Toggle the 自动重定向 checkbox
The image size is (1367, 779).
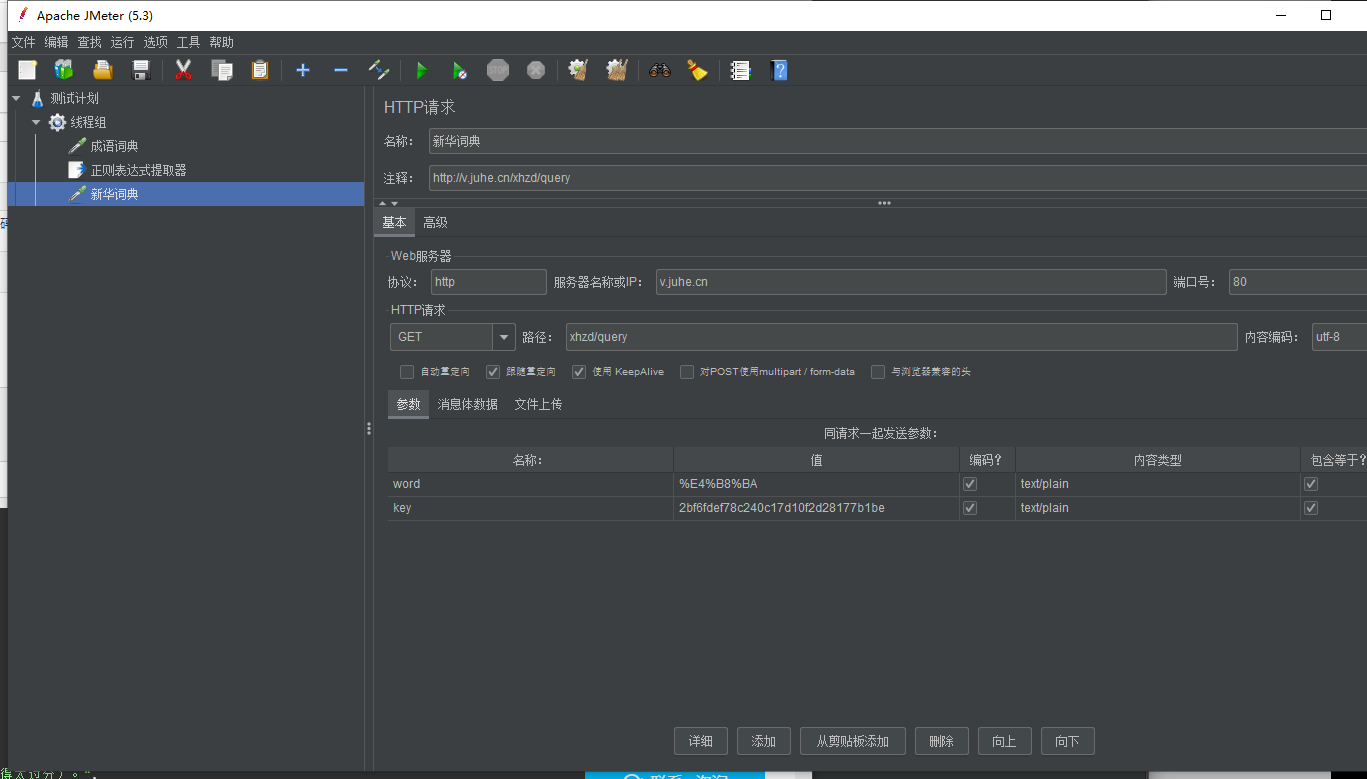(407, 372)
